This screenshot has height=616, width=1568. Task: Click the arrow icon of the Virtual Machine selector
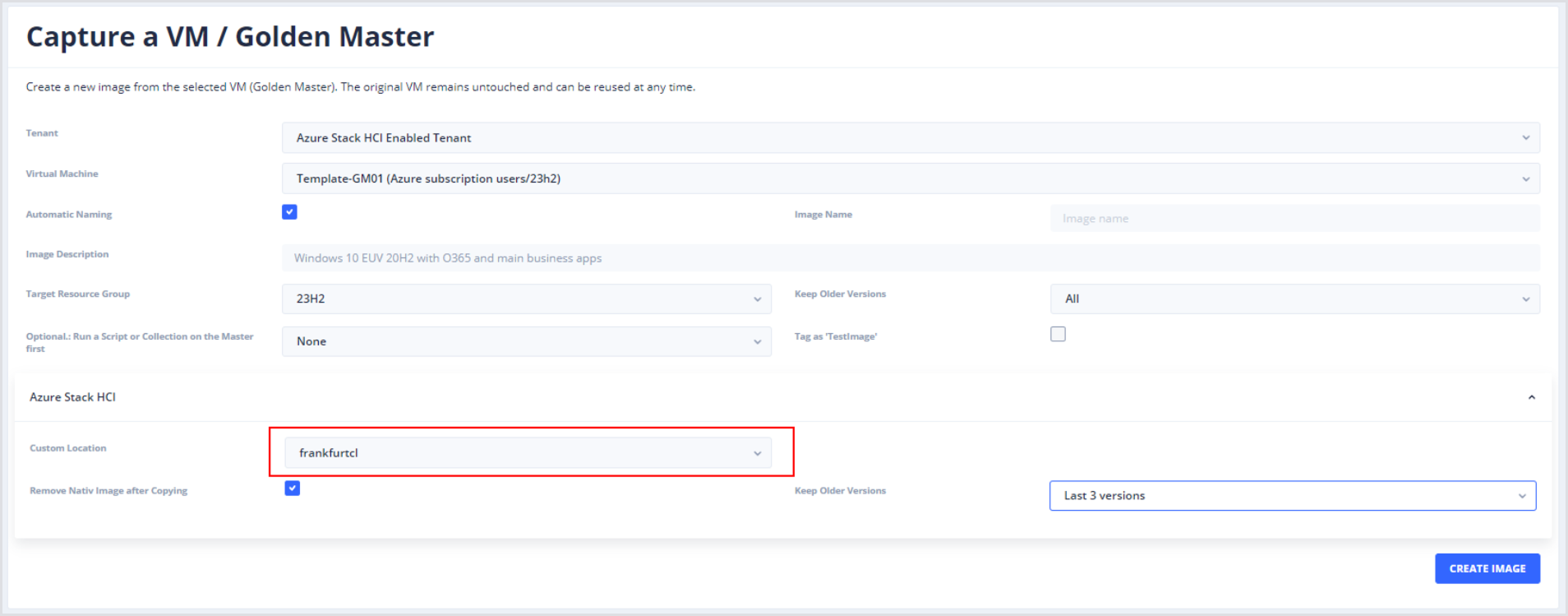point(1525,179)
